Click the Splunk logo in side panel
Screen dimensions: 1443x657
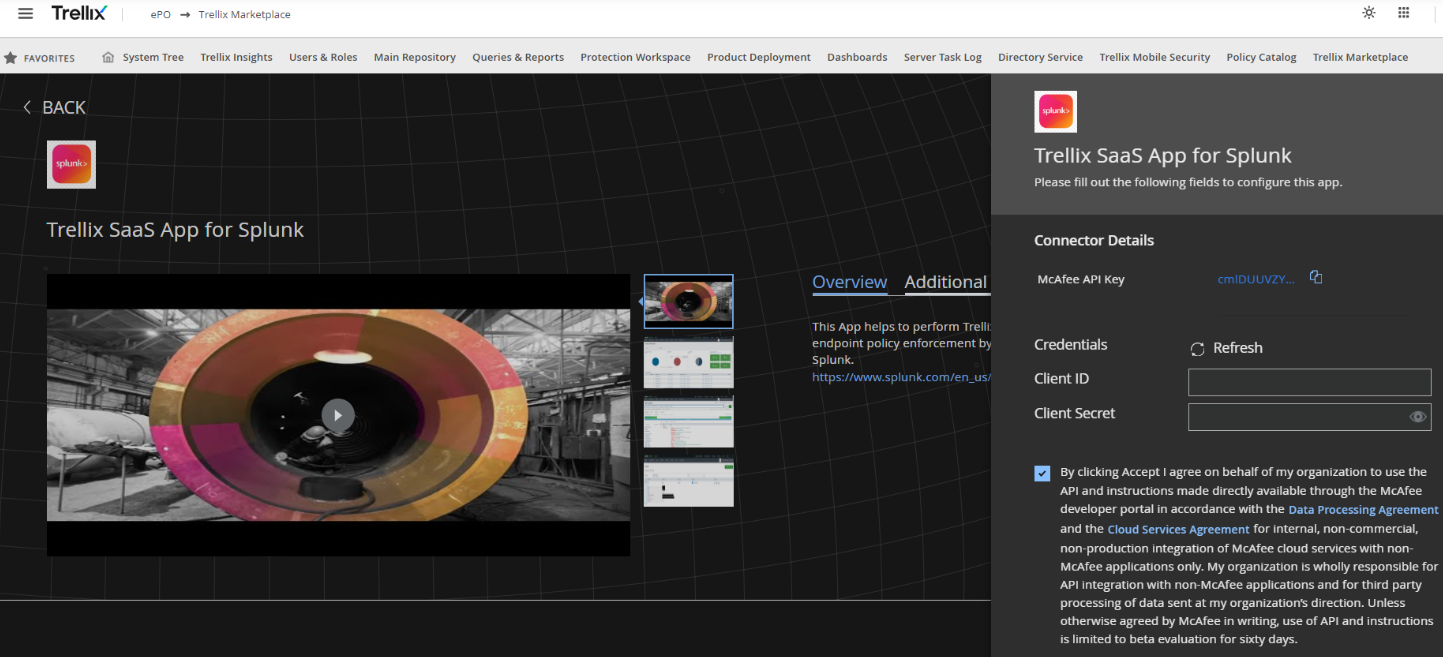click(x=1055, y=112)
